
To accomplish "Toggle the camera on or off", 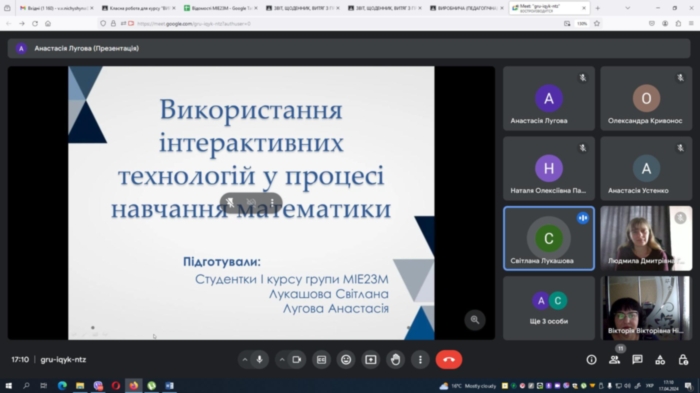I will point(297,360).
